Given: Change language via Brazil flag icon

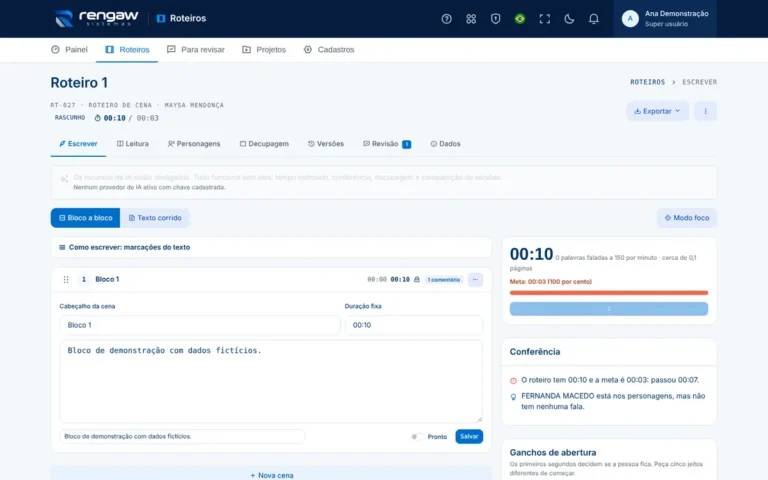Looking at the screenshot, I should pos(520,19).
